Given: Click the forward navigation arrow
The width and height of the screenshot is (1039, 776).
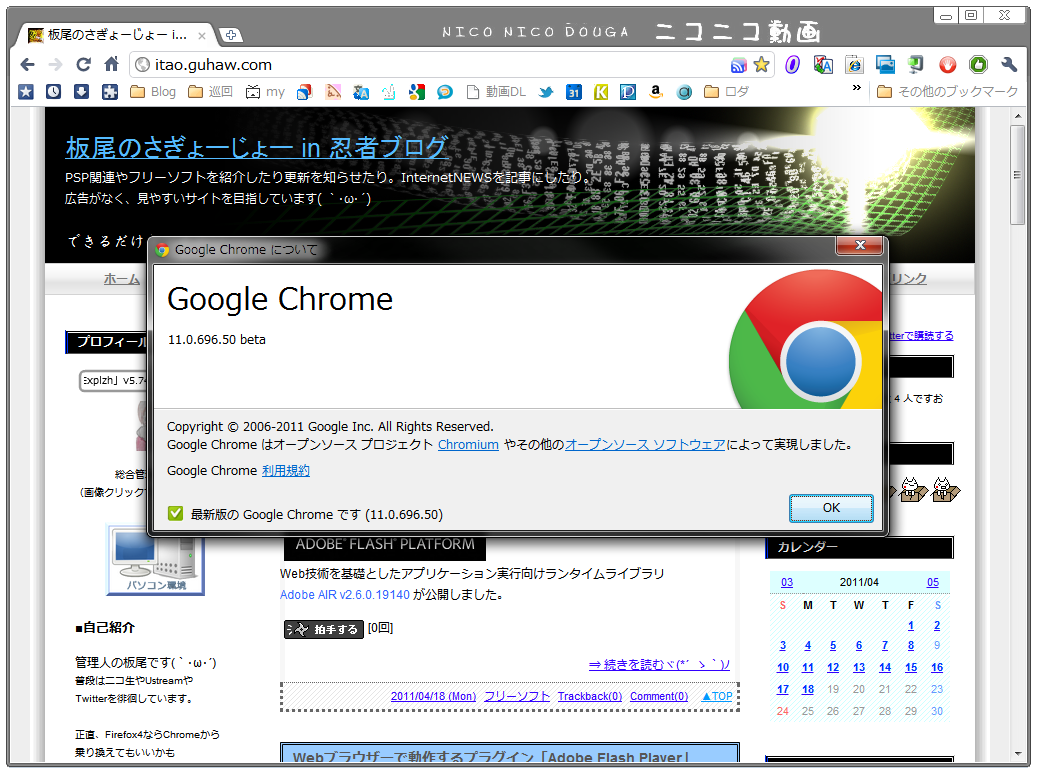Looking at the screenshot, I should point(56,64).
